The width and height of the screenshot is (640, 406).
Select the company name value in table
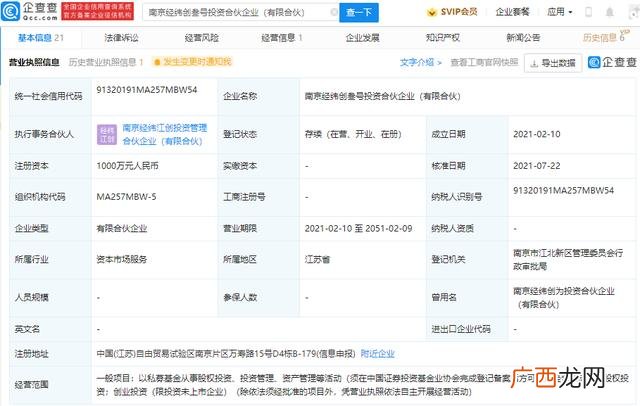tap(382, 96)
